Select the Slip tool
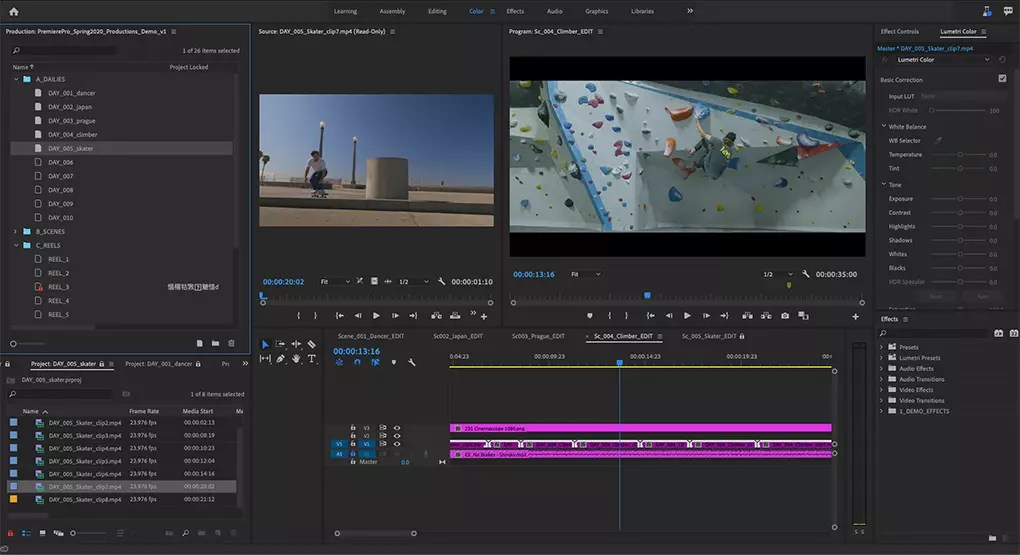Viewport: 1020px width, 555px height. pos(265,359)
